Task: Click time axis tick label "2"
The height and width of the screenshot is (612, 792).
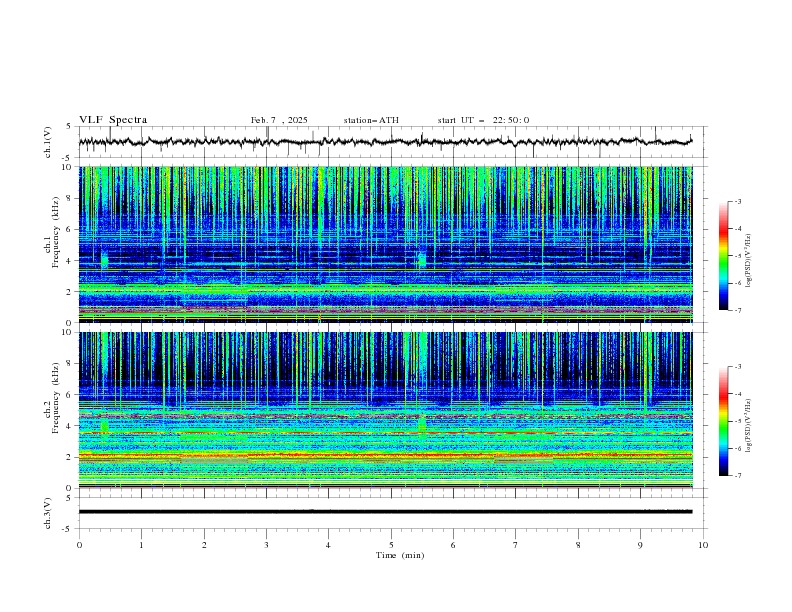Action: point(204,545)
